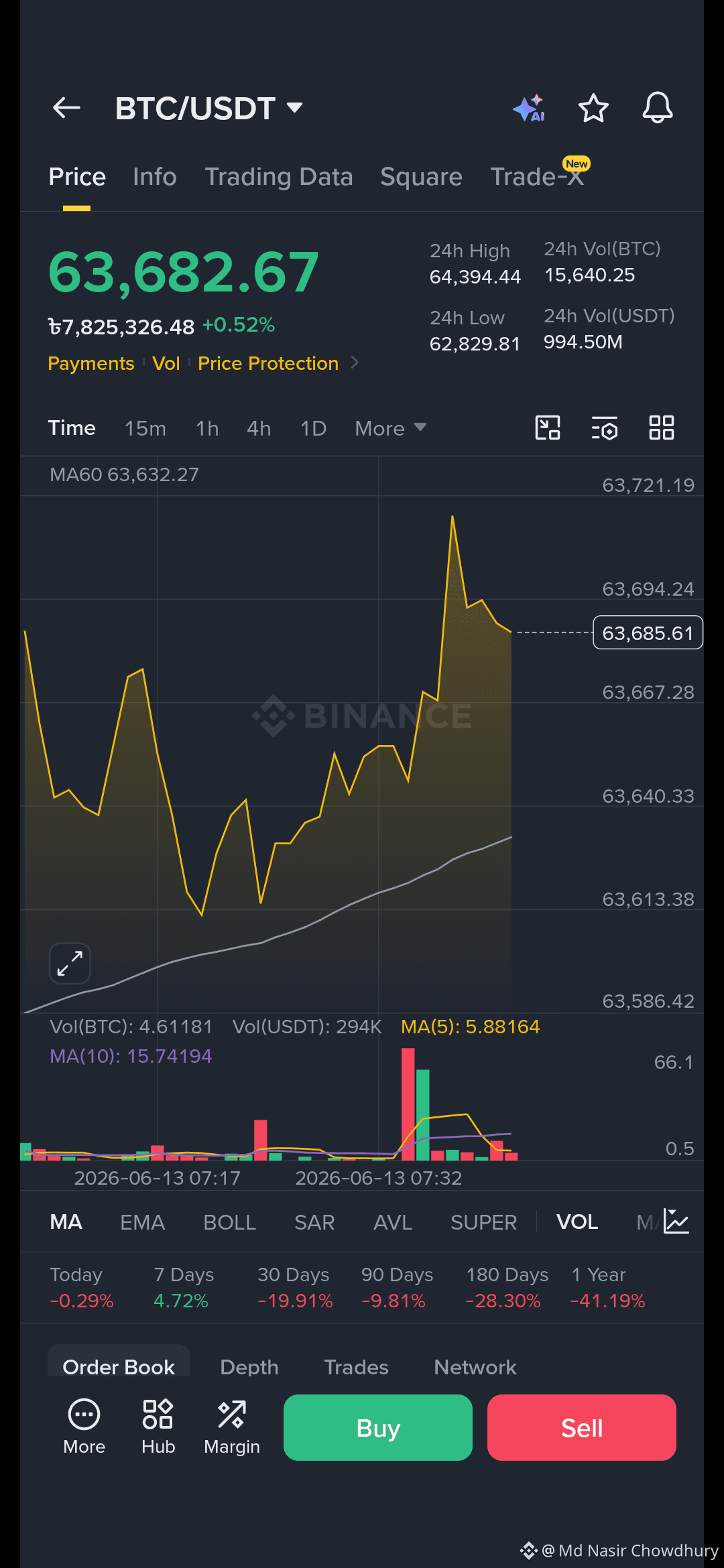This screenshot has width=724, height=1568.
Task: Open the indicator chart settings icon
Action: click(x=676, y=1221)
